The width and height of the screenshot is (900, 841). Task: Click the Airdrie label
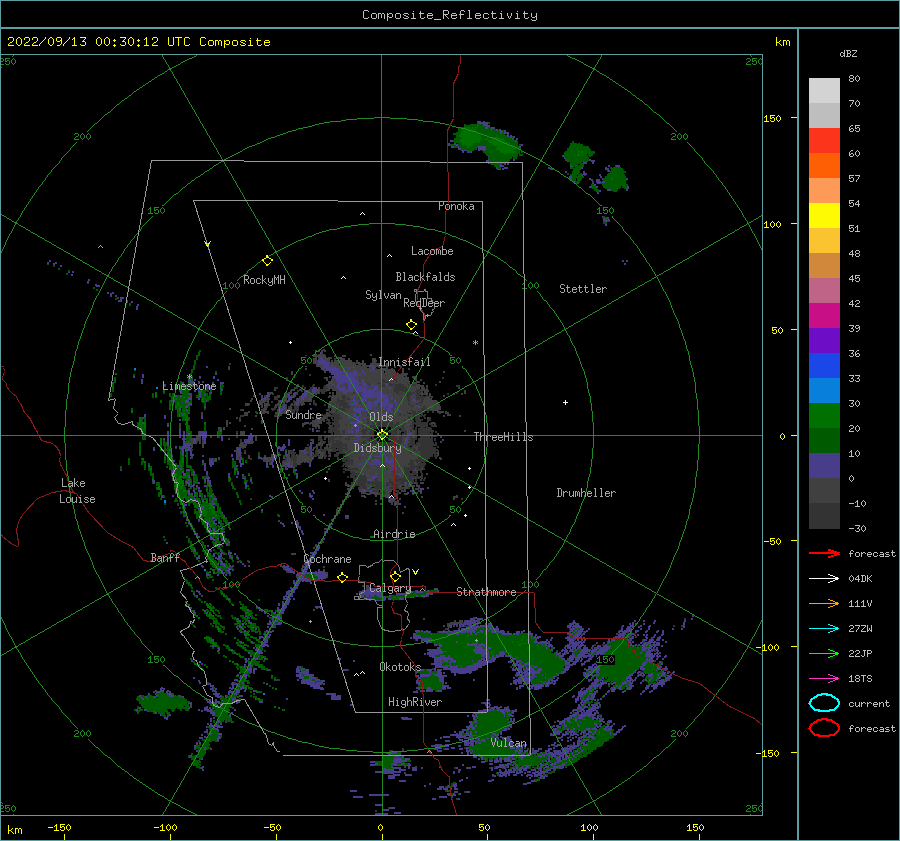394,534
